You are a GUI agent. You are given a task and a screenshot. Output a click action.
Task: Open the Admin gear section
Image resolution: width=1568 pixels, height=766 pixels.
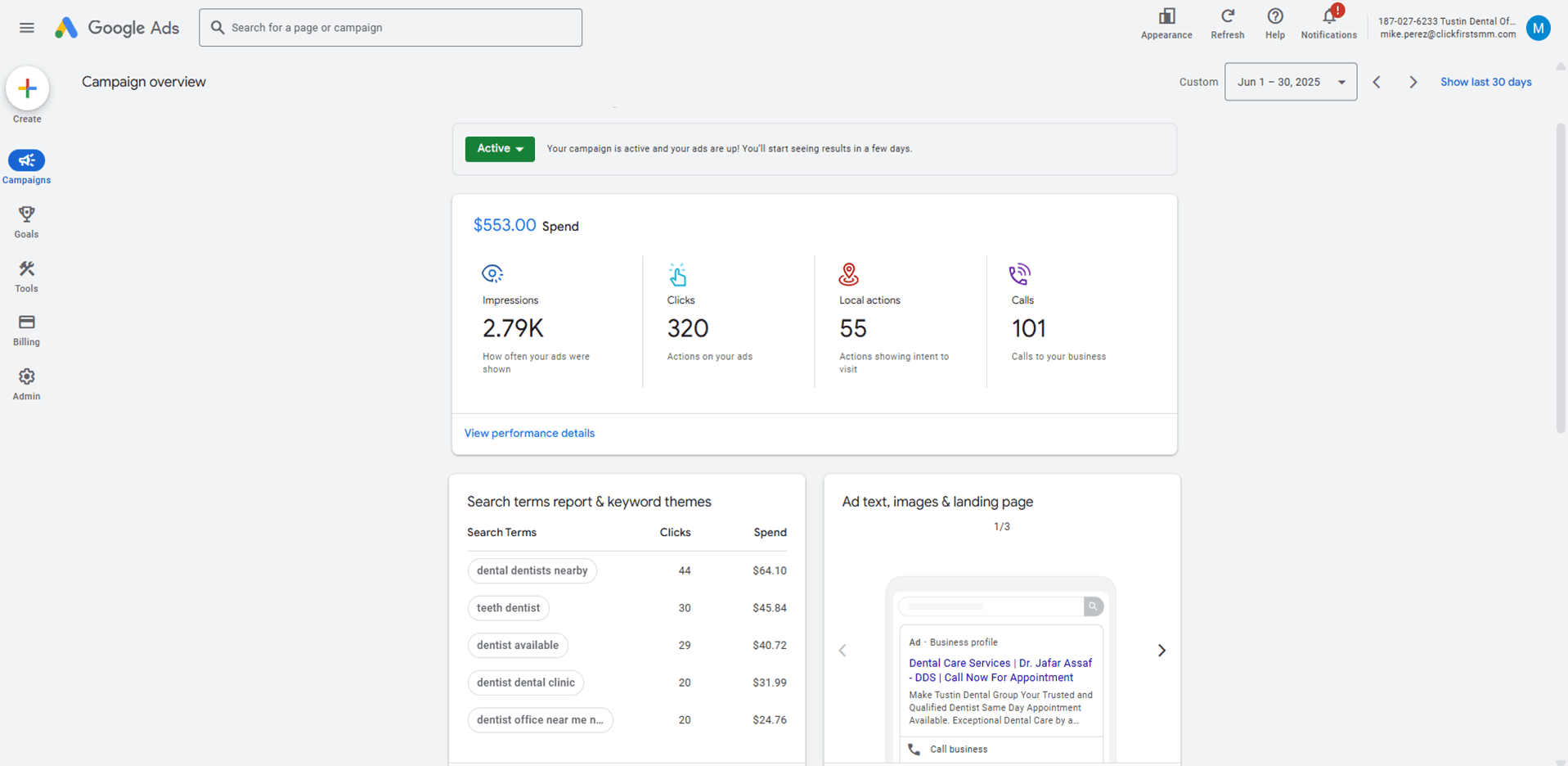(26, 385)
